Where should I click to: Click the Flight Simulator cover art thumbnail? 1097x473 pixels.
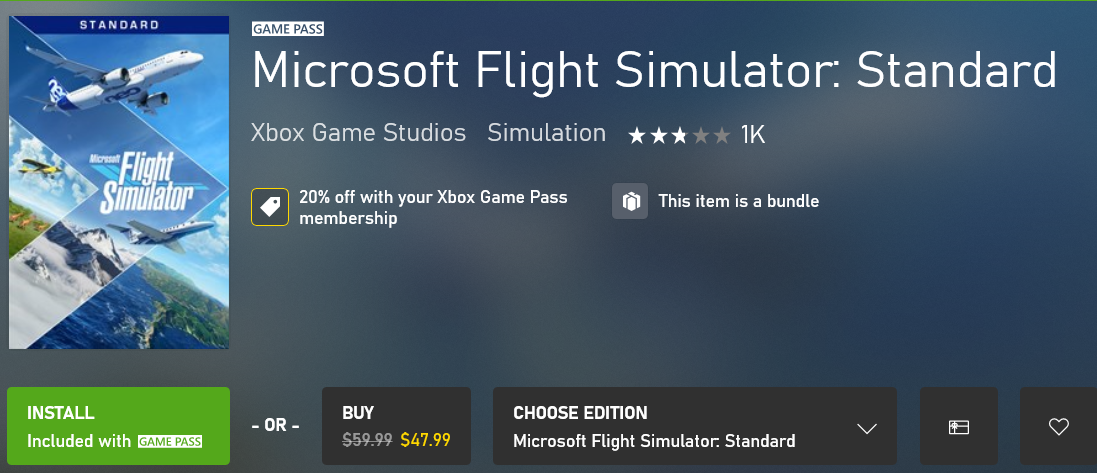pos(119,182)
